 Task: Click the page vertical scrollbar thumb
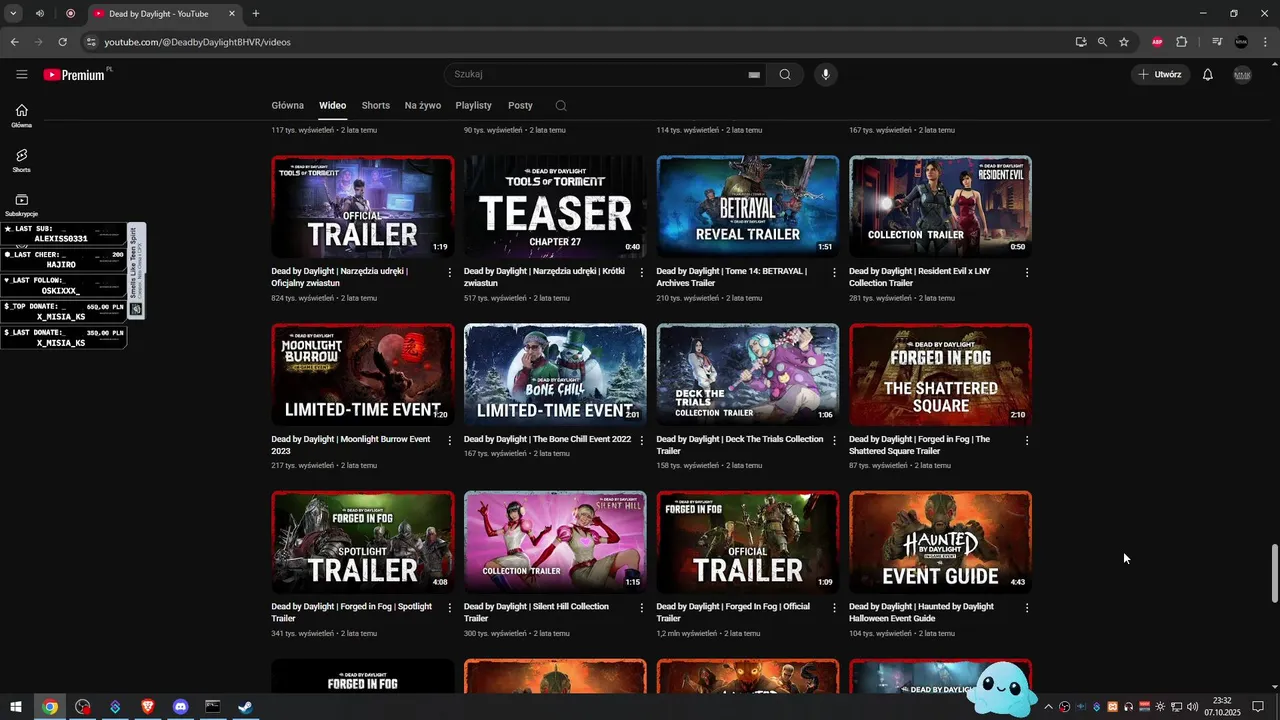[x=1275, y=574]
